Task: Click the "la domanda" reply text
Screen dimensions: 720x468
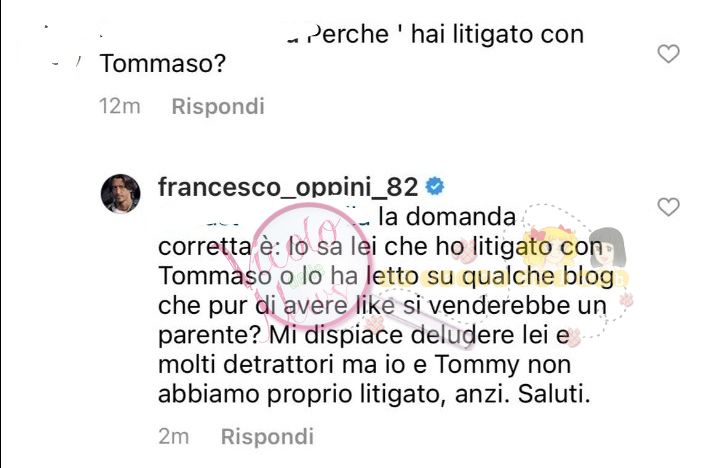Action: 447,217
